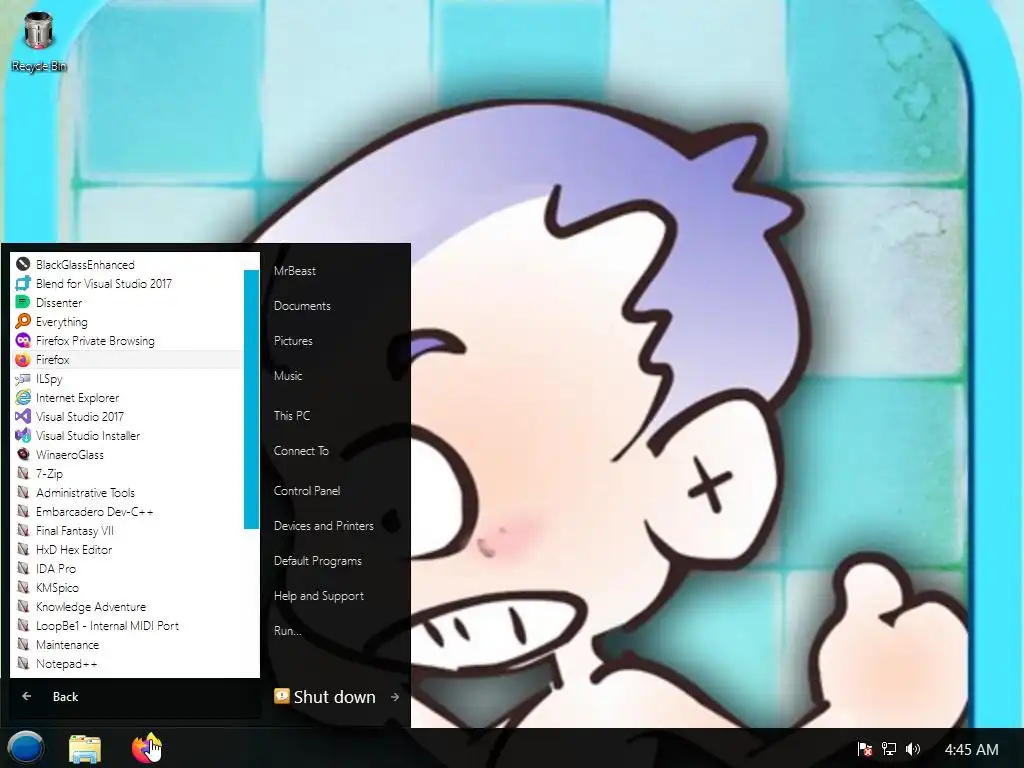Expand the Maintenance folder
Screen dimensions: 1024x768
[127, 644]
